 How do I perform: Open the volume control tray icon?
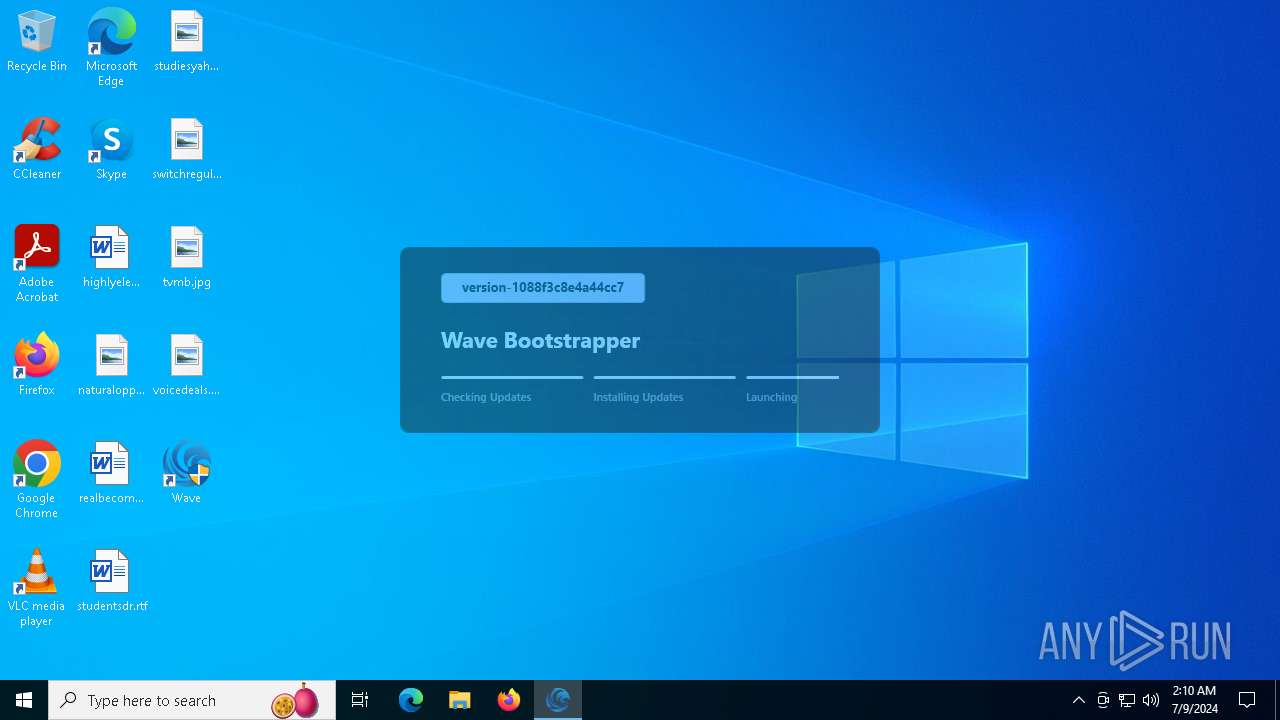pos(1151,700)
